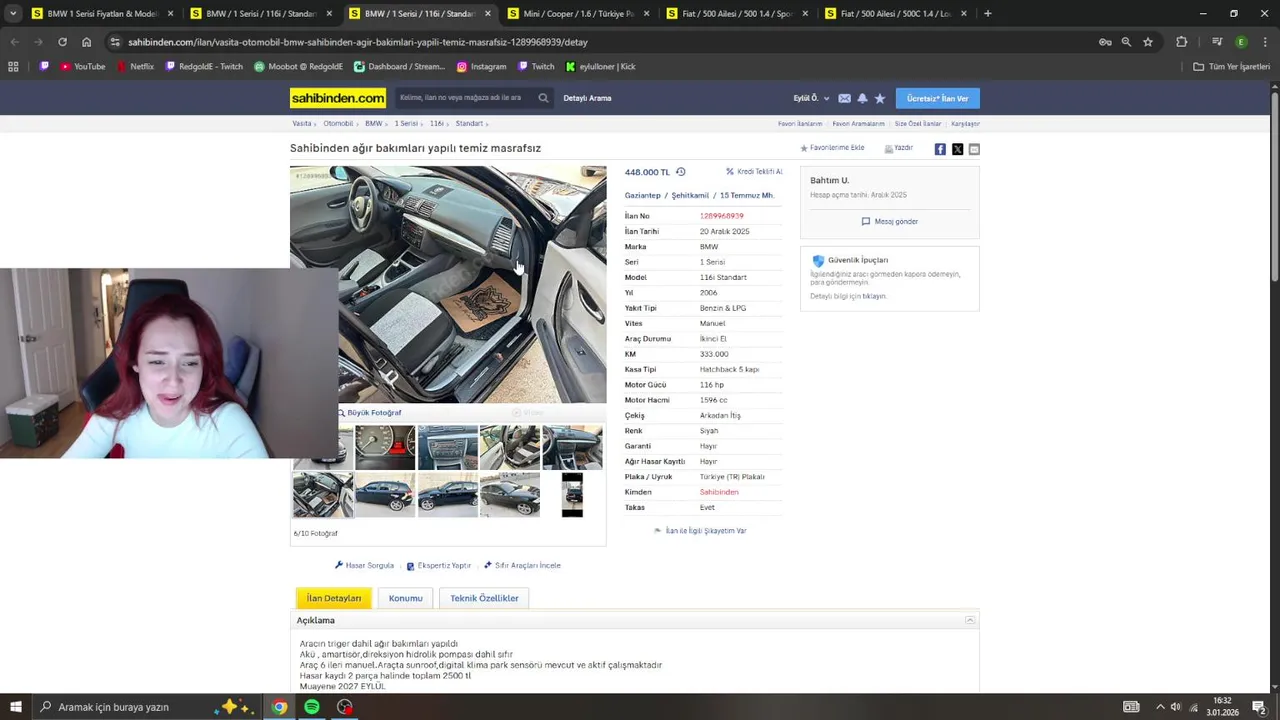The image size is (1280, 720).
Task: Open a new browser tab
Action: pos(987,14)
